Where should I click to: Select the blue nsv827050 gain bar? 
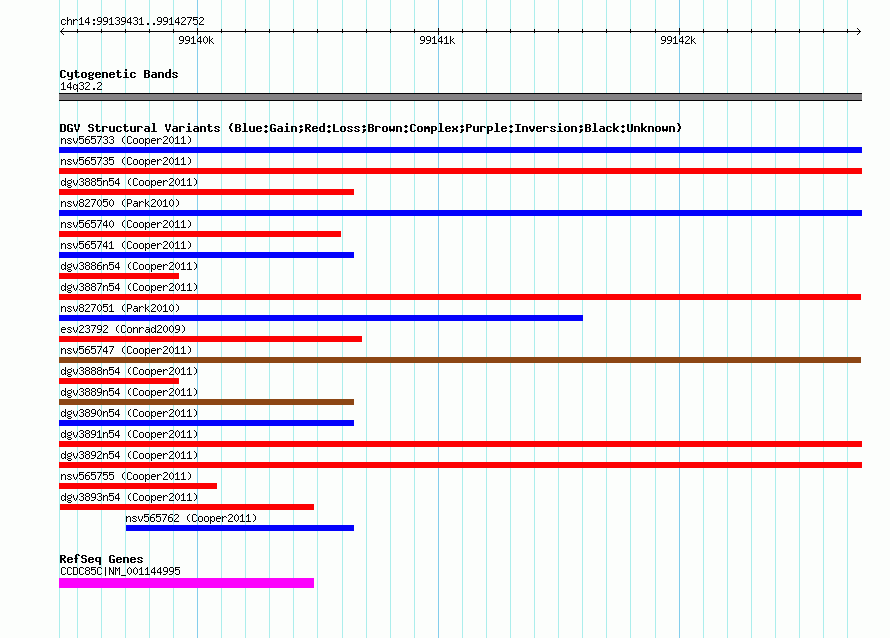click(460, 213)
